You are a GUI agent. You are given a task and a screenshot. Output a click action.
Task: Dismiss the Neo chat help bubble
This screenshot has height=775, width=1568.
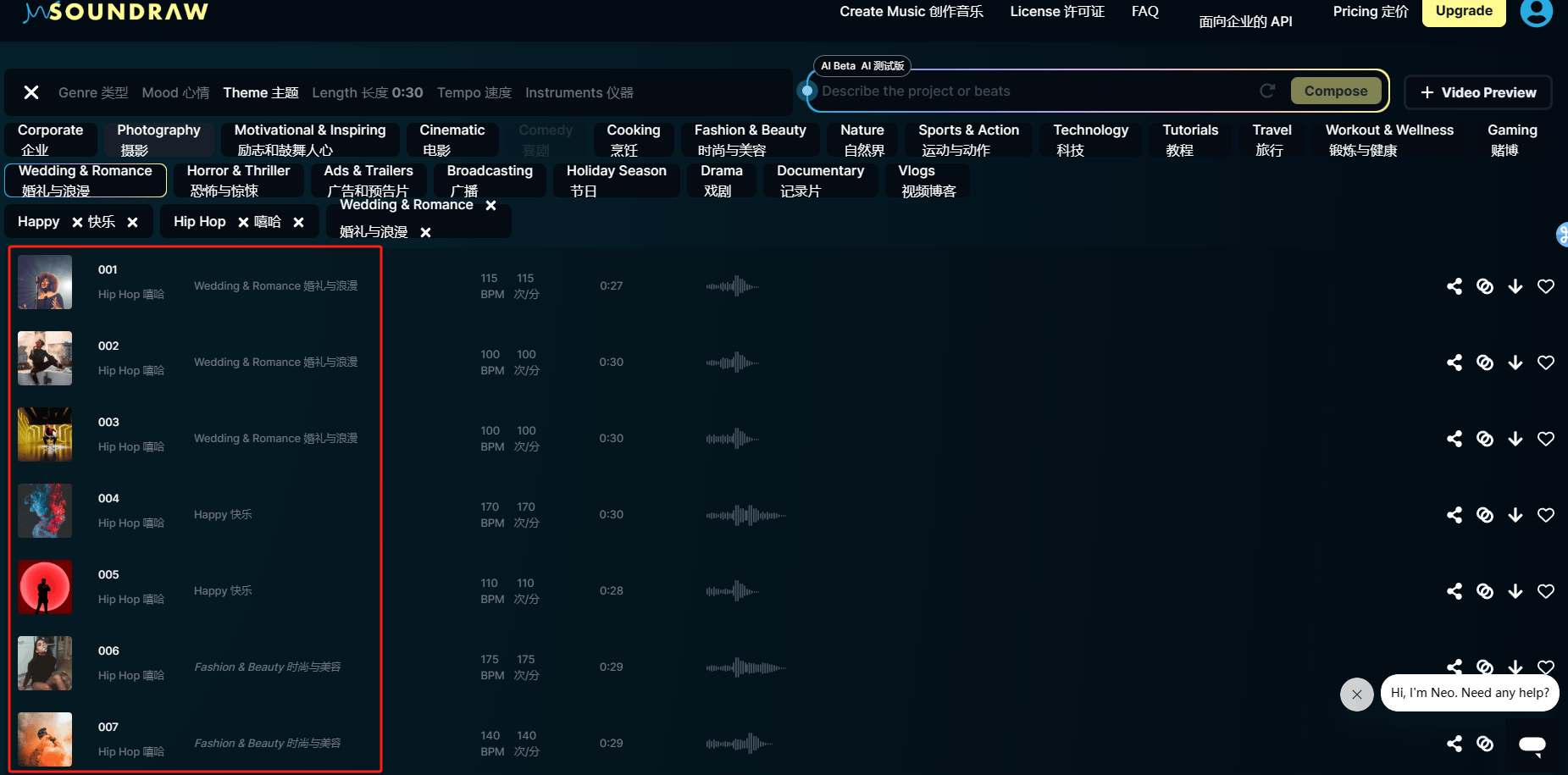click(1356, 695)
